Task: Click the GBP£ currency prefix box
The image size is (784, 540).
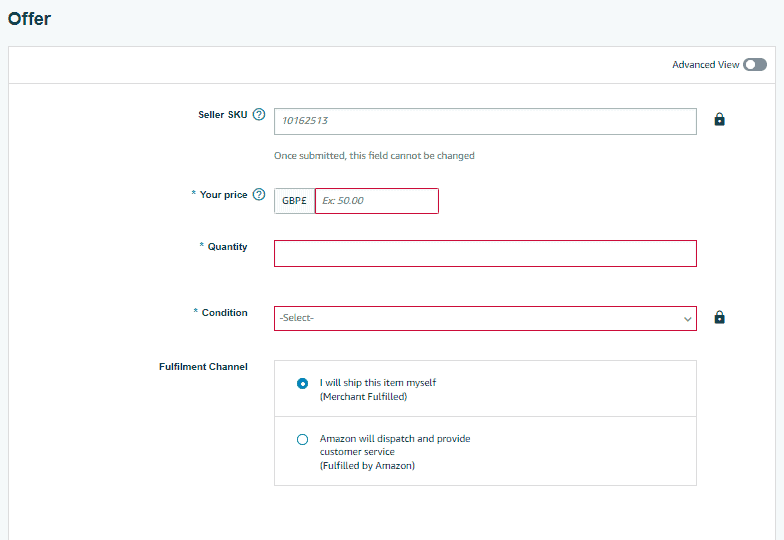Action: [294, 201]
